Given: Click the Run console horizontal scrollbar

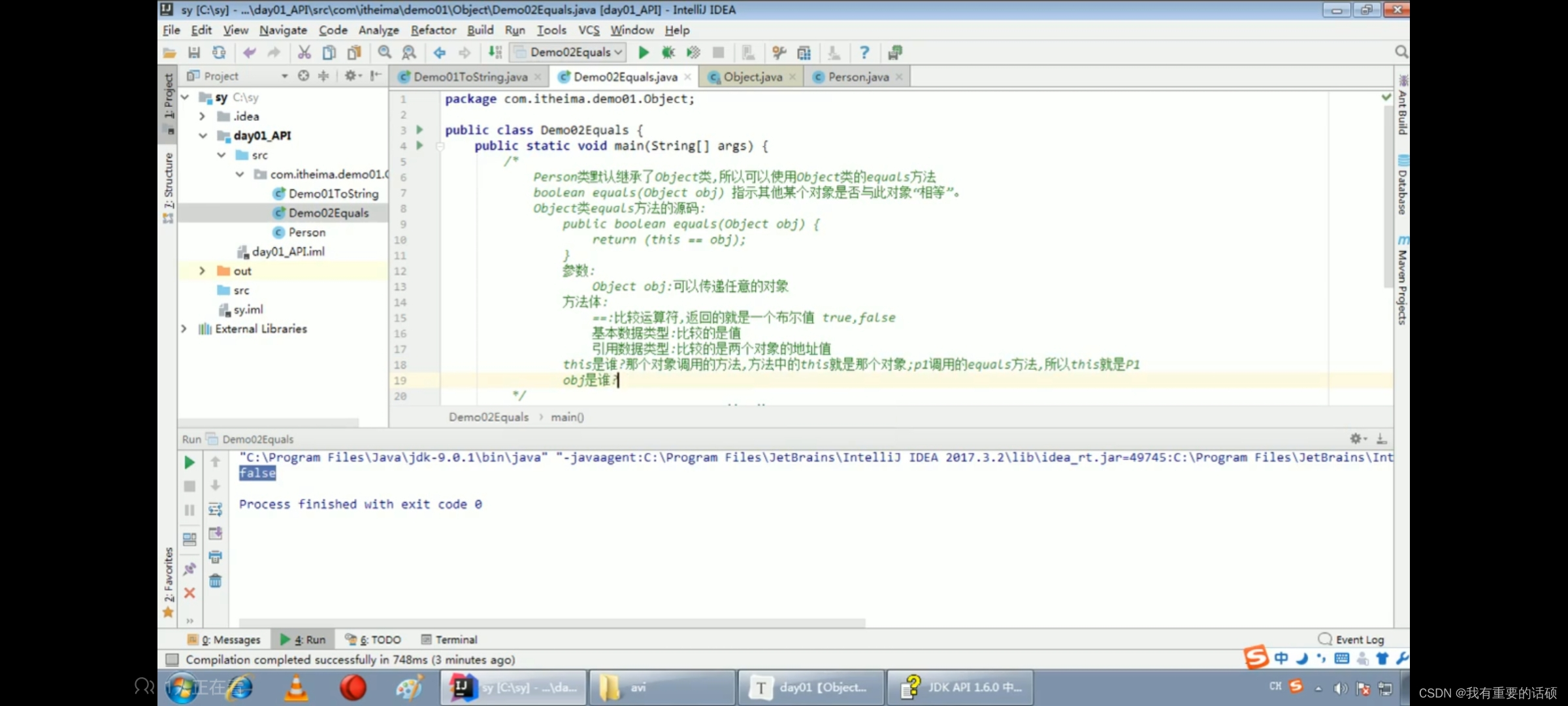Looking at the screenshot, I should click(x=552, y=622).
